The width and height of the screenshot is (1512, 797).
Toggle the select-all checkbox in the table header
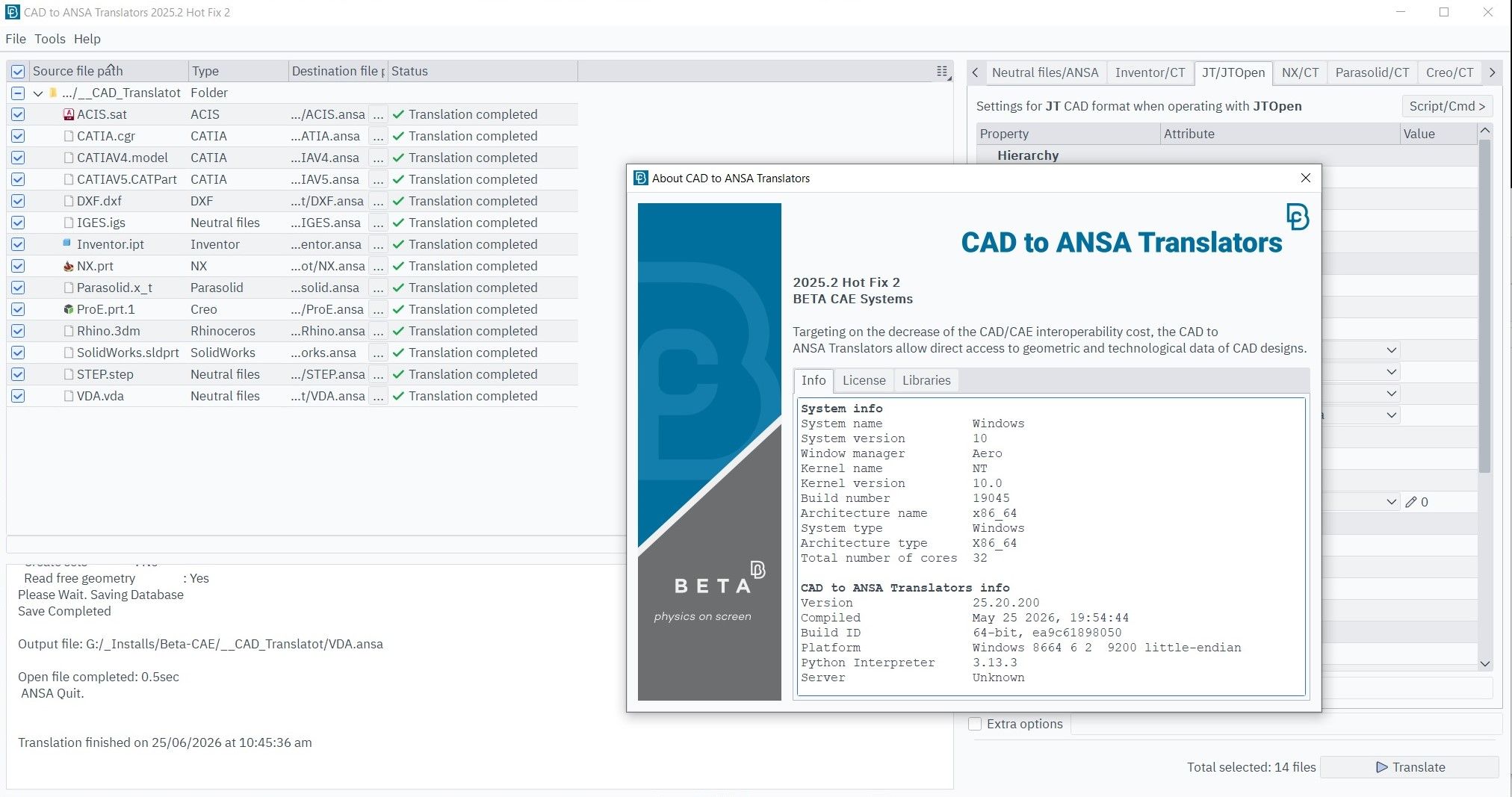pyautogui.click(x=18, y=71)
